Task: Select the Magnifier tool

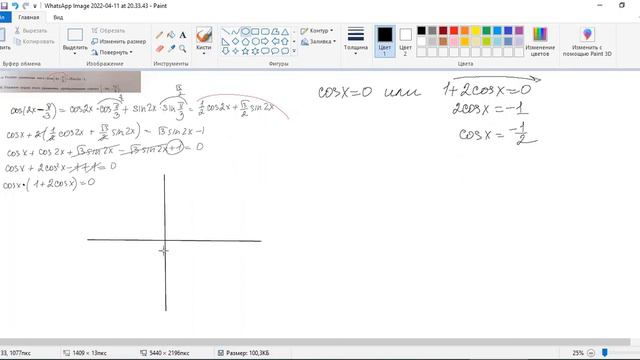Action: coord(182,49)
